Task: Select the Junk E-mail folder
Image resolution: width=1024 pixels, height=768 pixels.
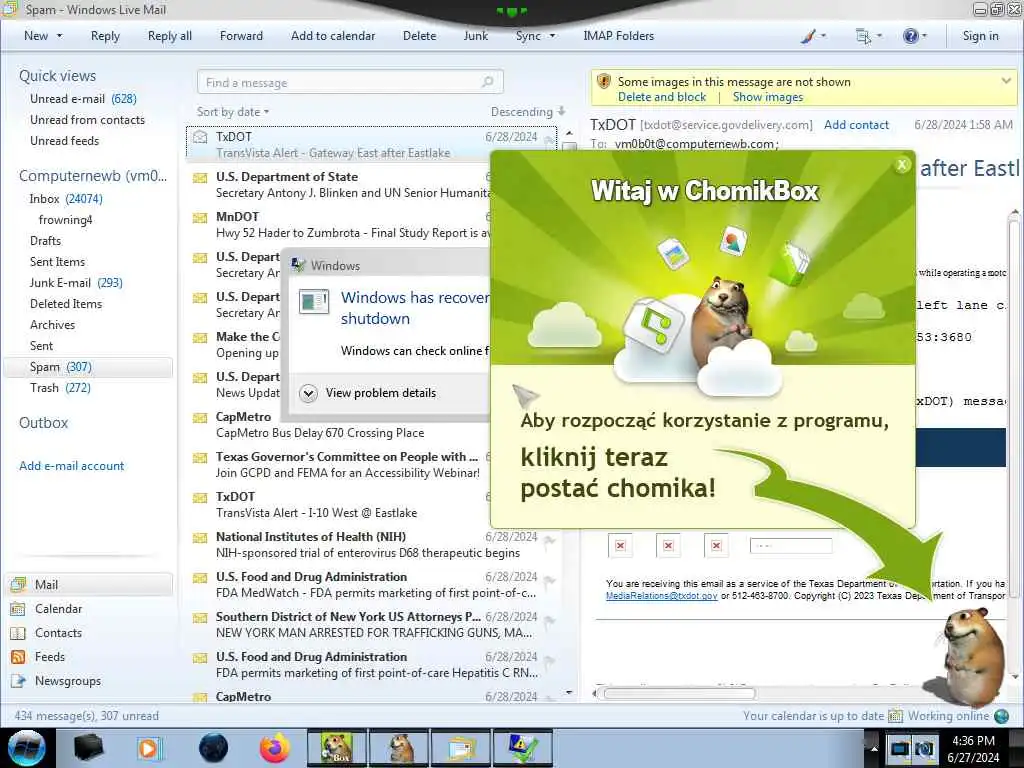Action: click(x=76, y=283)
